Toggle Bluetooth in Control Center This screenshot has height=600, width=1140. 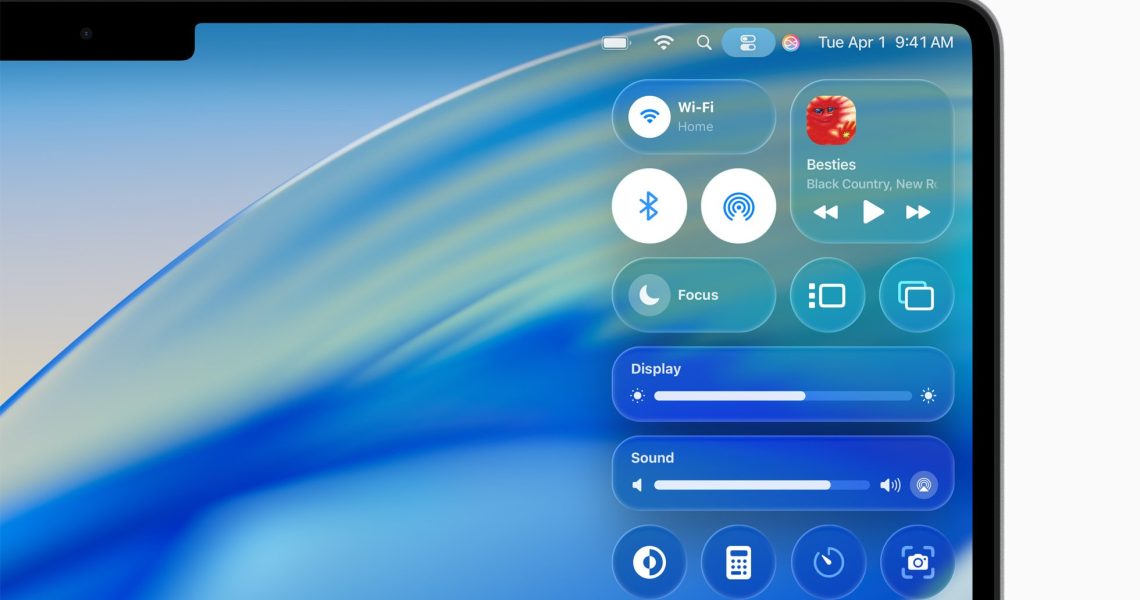coord(649,206)
